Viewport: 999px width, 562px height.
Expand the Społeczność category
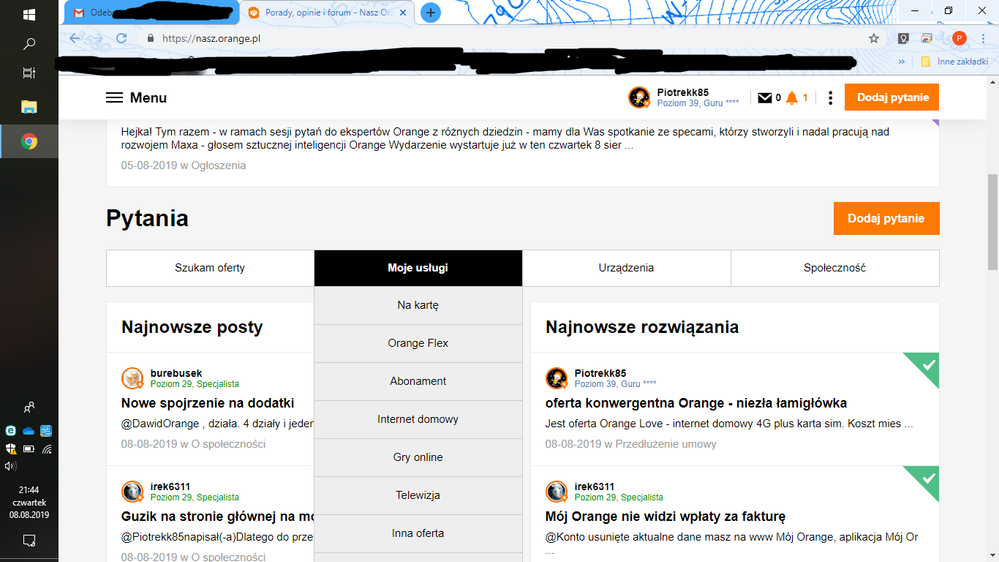pyautogui.click(x=834, y=268)
